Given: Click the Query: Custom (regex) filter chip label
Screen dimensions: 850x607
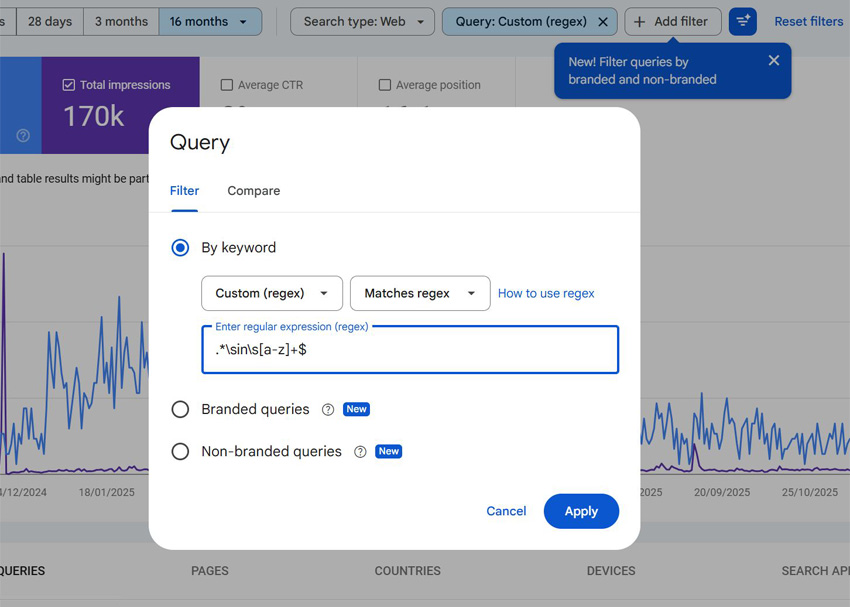Looking at the screenshot, I should (521, 22).
